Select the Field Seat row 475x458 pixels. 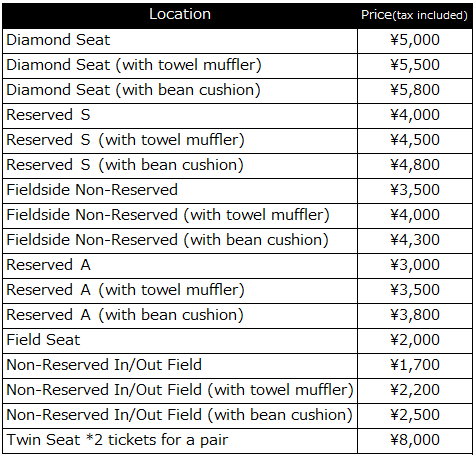237,340
